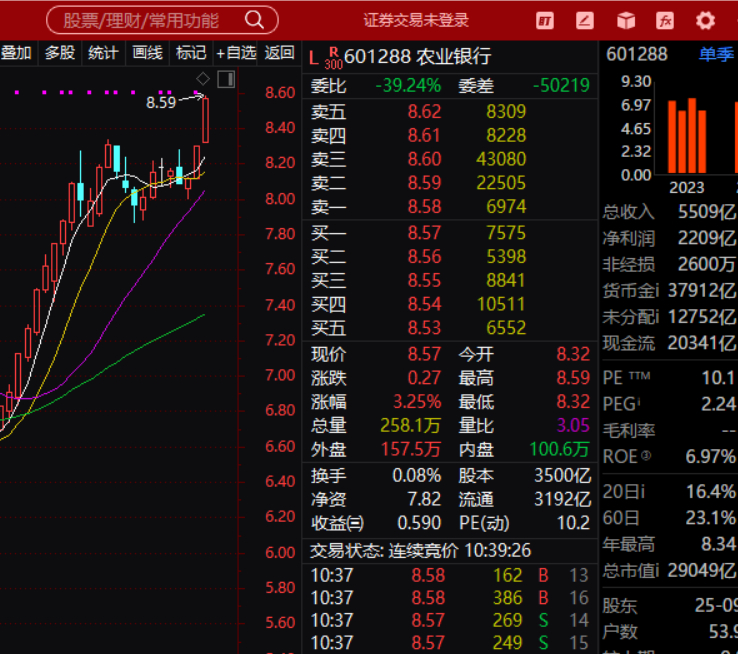Select the 多股 multi-stock menu item
738x654 pixels.
tap(60, 53)
